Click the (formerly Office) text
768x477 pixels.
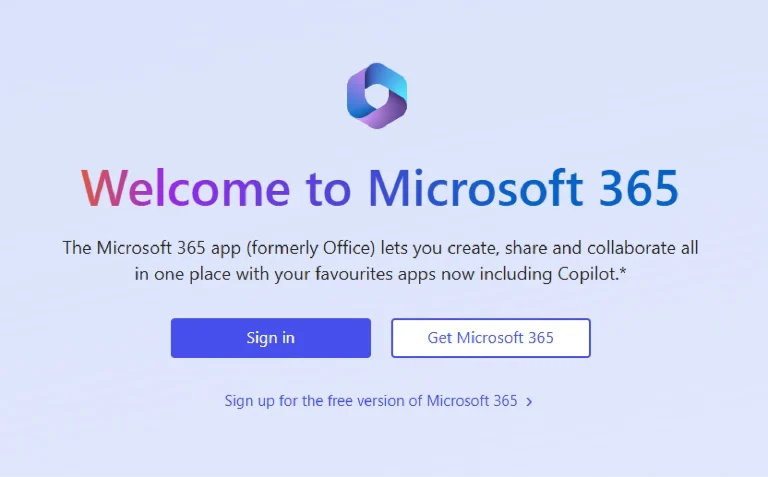311,248
